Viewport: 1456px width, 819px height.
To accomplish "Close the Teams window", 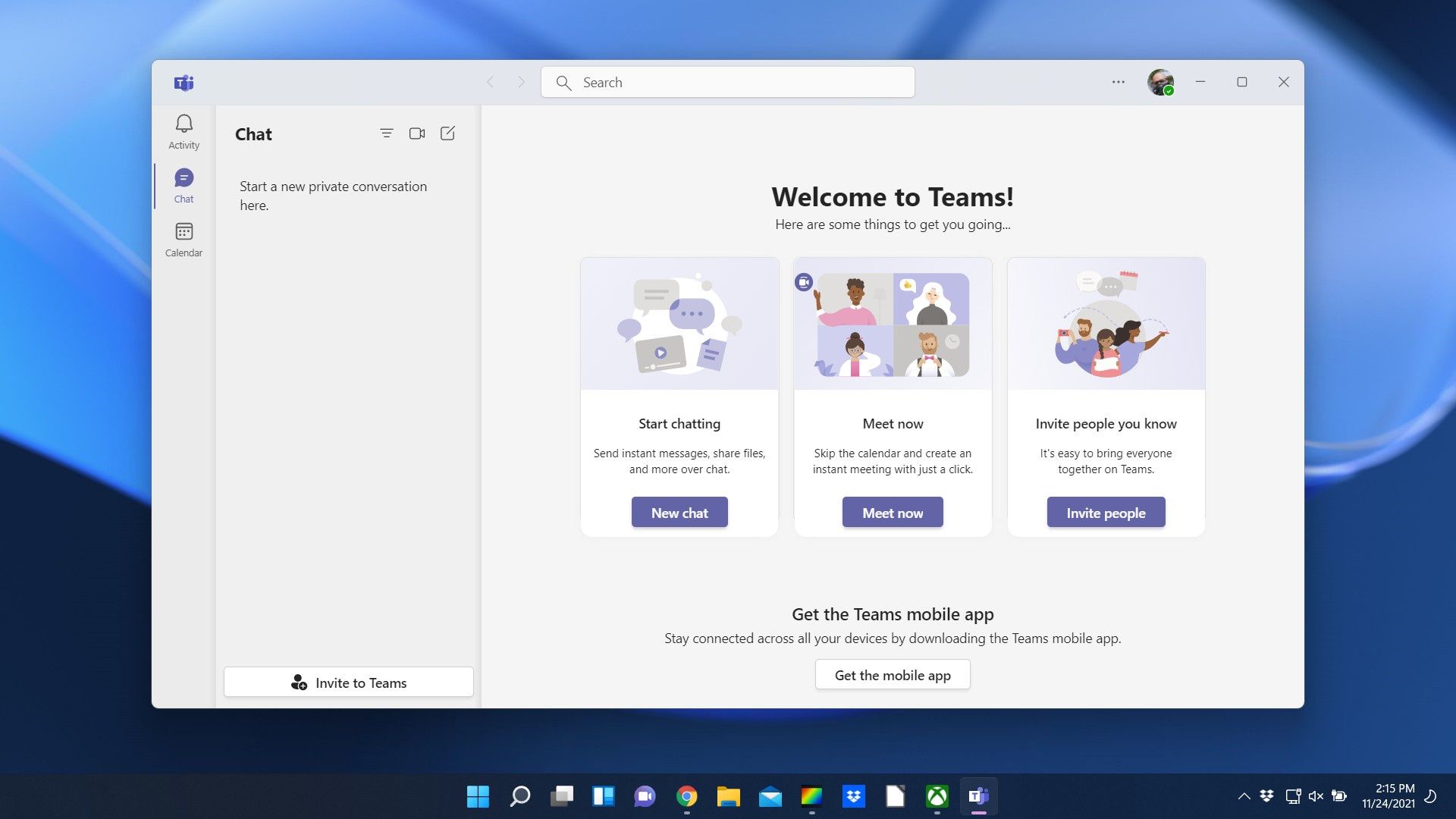I will (x=1284, y=82).
